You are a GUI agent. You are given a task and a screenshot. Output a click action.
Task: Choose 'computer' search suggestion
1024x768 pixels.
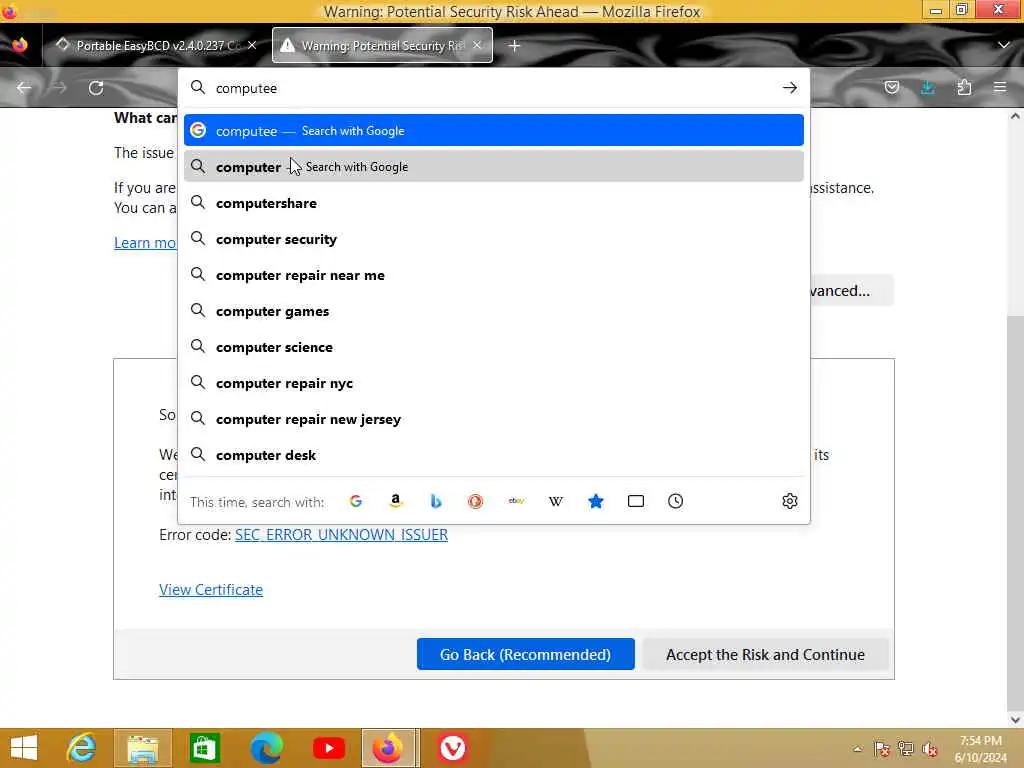point(494,167)
